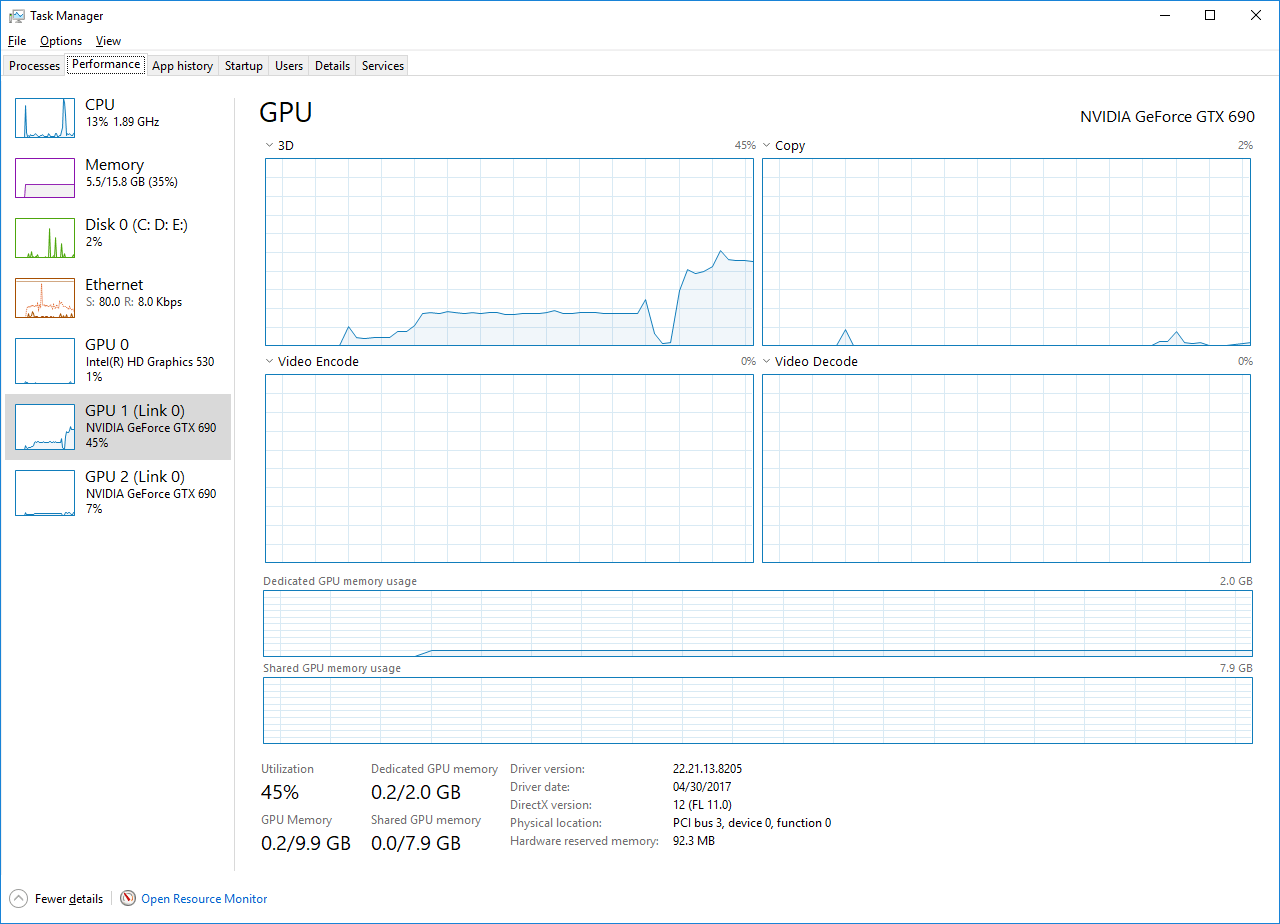Image resolution: width=1280 pixels, height=924 pixels.
Task: Change the Copy engine selection
Action: click(766, 145)
